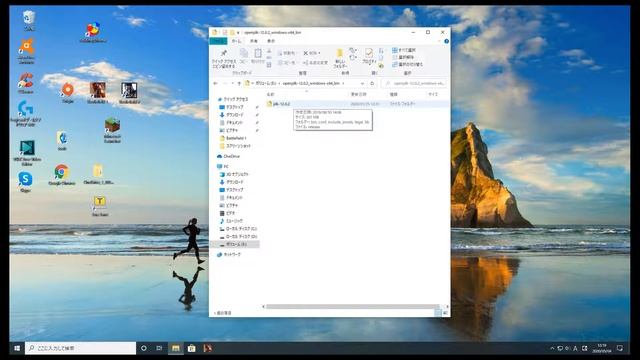Select Local Disk (D:) in navigation pane
Image resolution: width=640 pixels, height=360 pixels.
point(238,236)
